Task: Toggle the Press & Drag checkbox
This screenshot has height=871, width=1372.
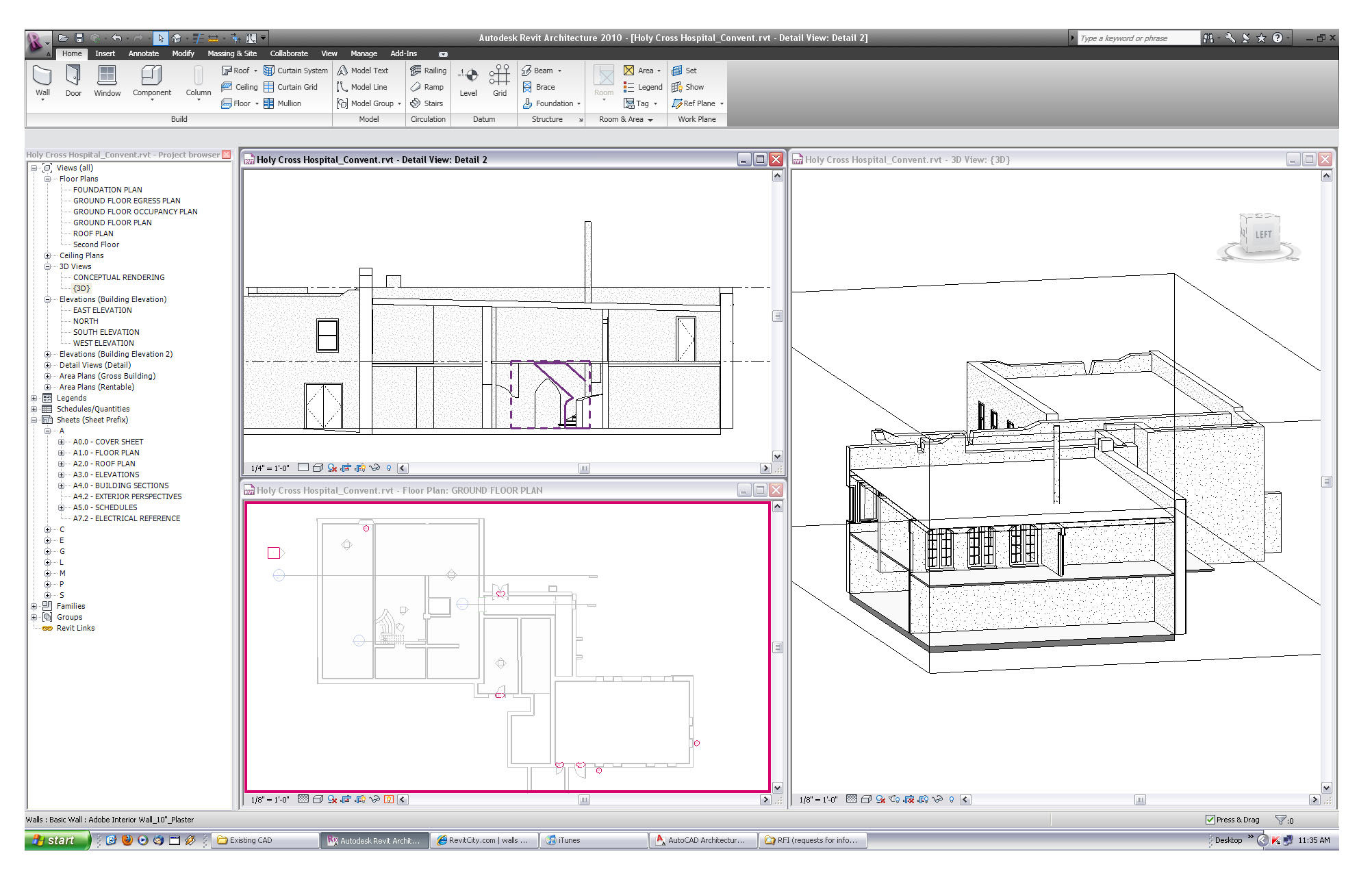Action: click(x=1210, y=820)
